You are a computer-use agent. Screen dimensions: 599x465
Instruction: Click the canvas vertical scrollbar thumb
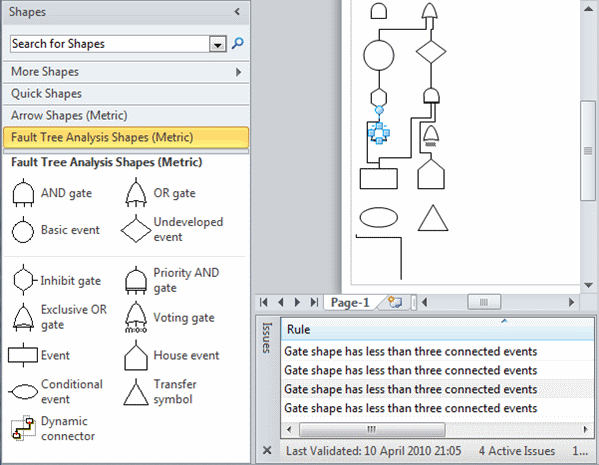(588, 151)
